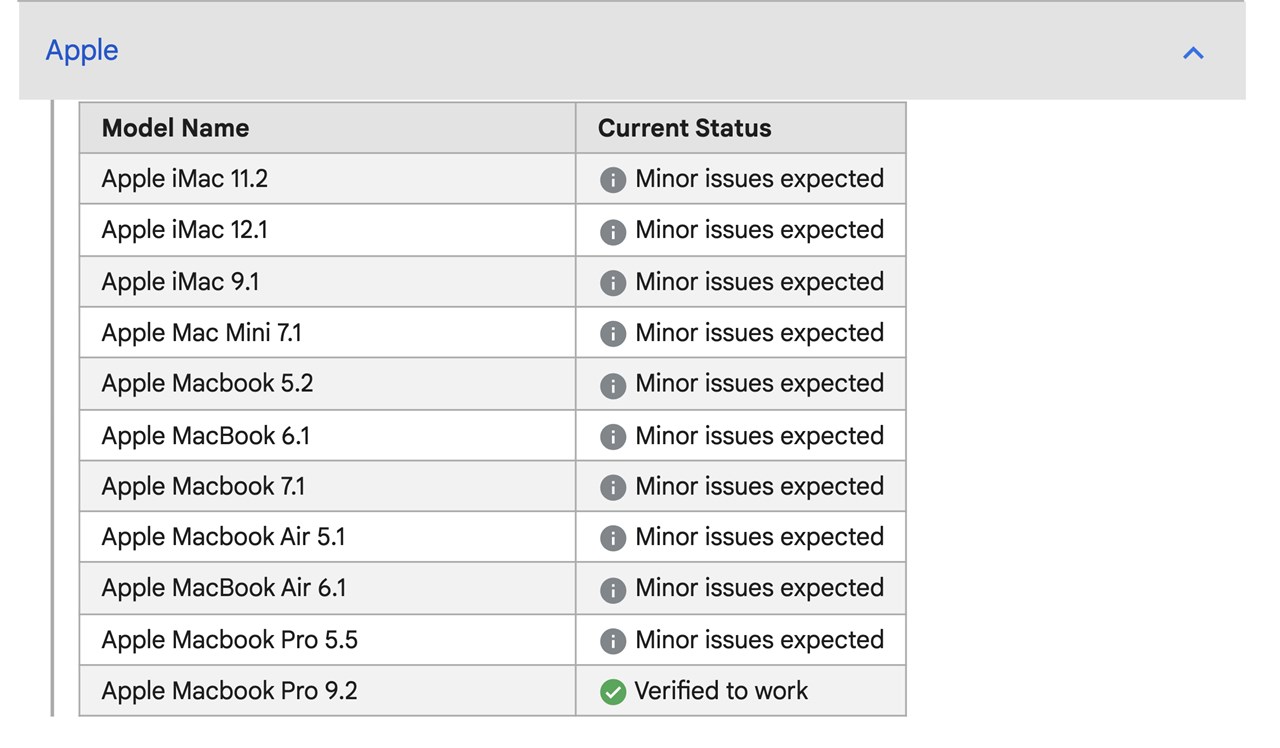Click info icon beside Apple iMac 11.2

tap(612, 180)
